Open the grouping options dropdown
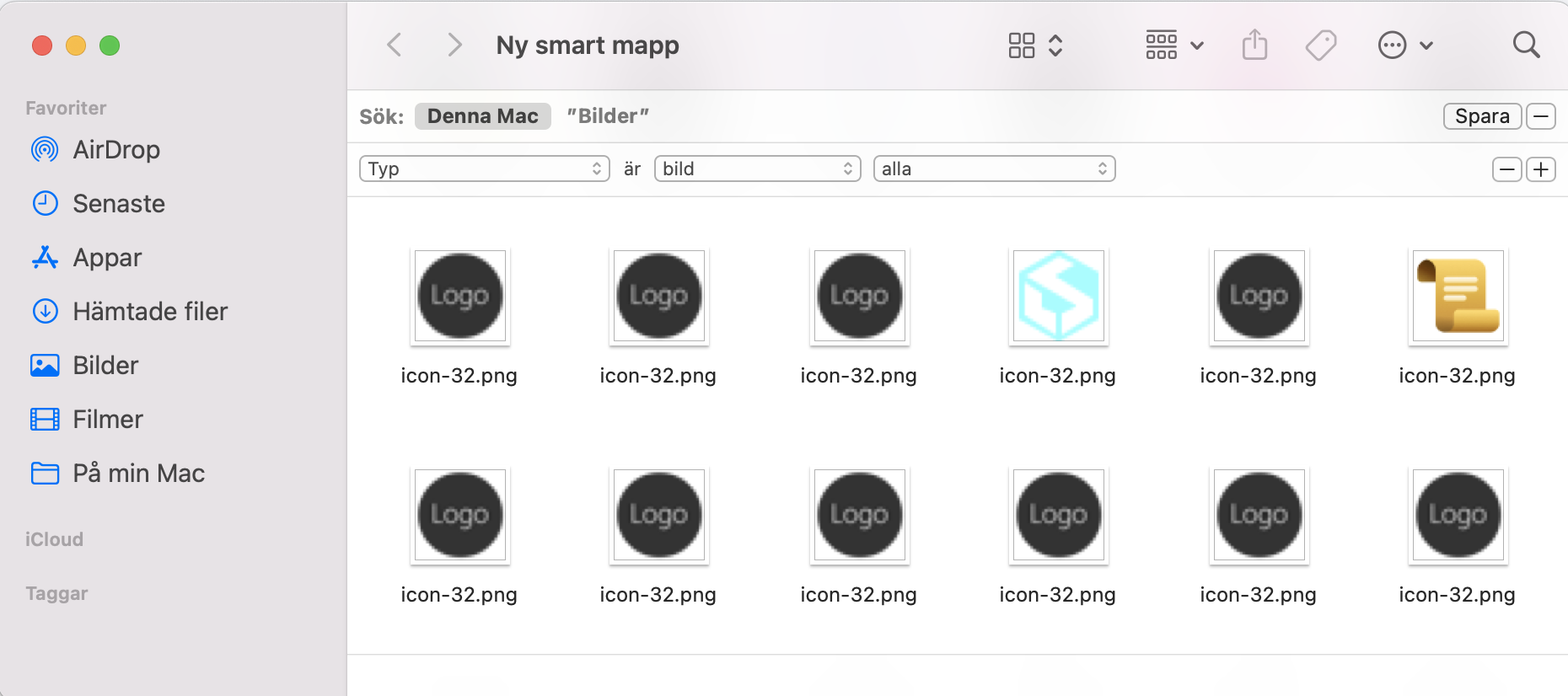This screenshot has width=1568, height=696. tap(1174, 45)
